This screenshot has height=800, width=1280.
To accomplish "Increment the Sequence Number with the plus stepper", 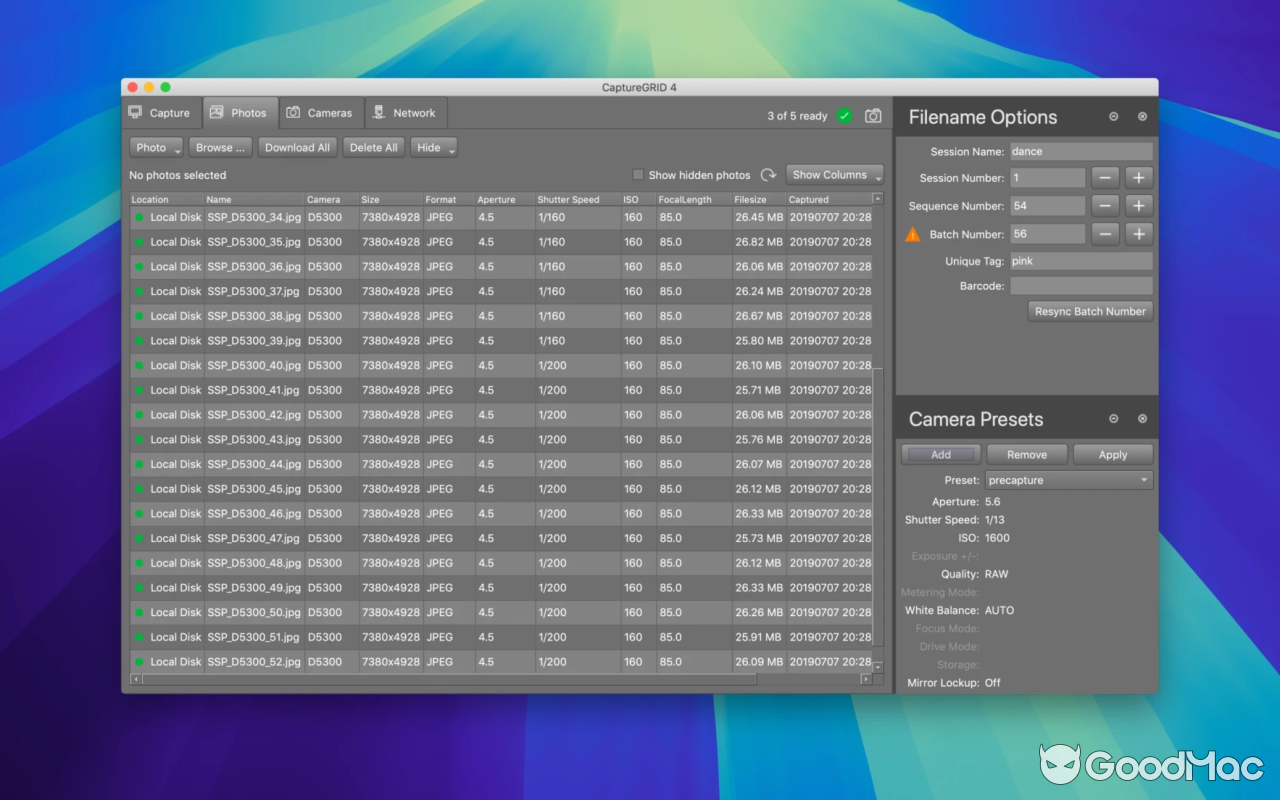I will tap(1141, 205).
